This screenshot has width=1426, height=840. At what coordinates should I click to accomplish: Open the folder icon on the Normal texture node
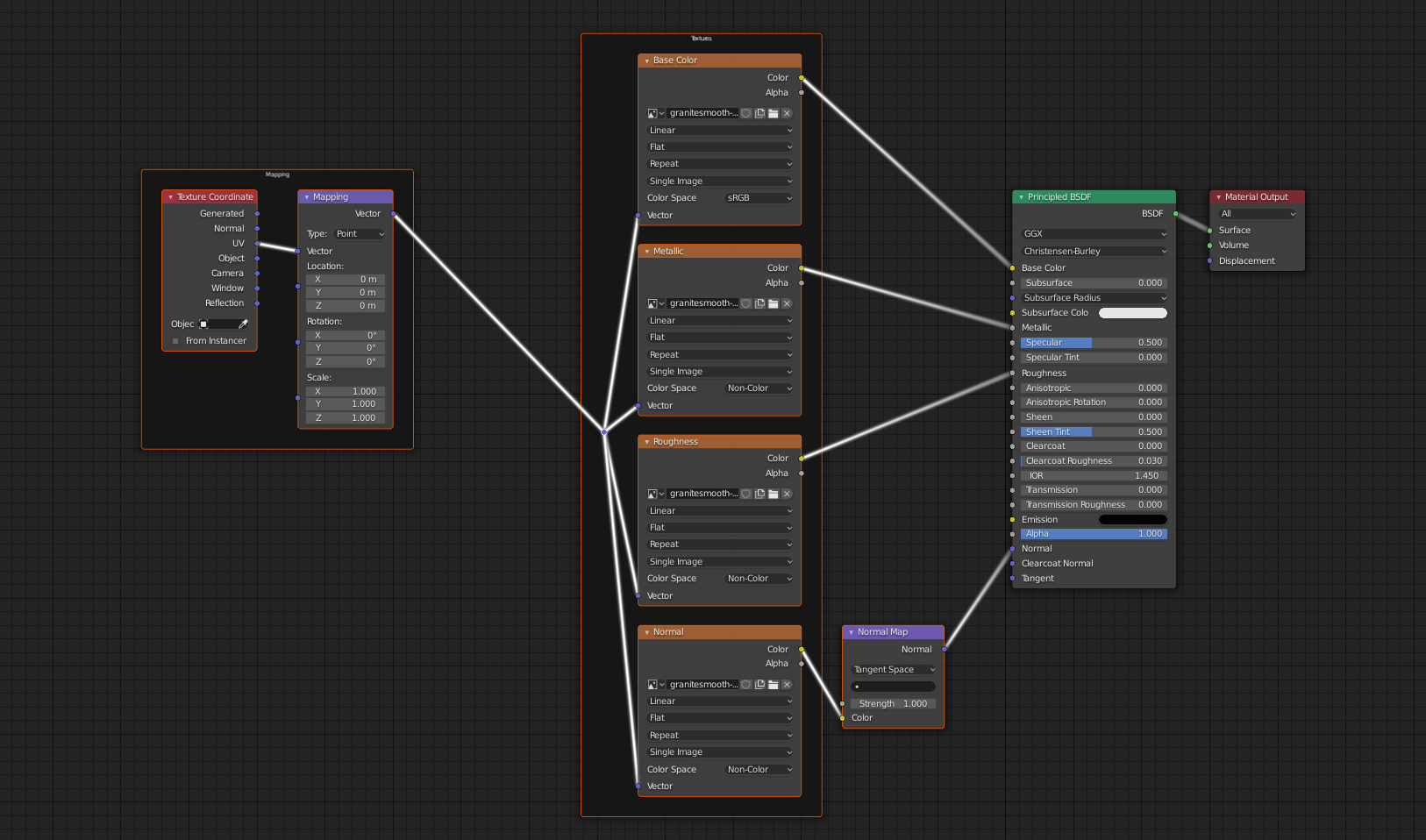click(x=773, y=685)
